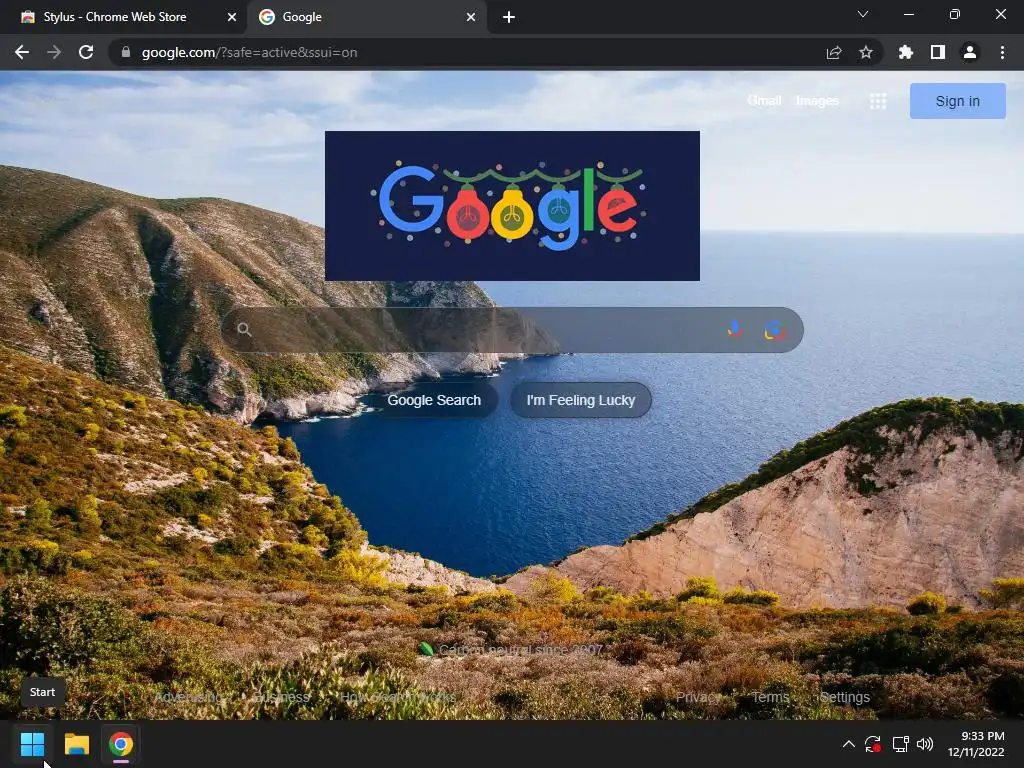The height and width of the screenshot is (768, 1024).
Task: Click Chrome taskbar icon
Action: [x=121, y=744]
